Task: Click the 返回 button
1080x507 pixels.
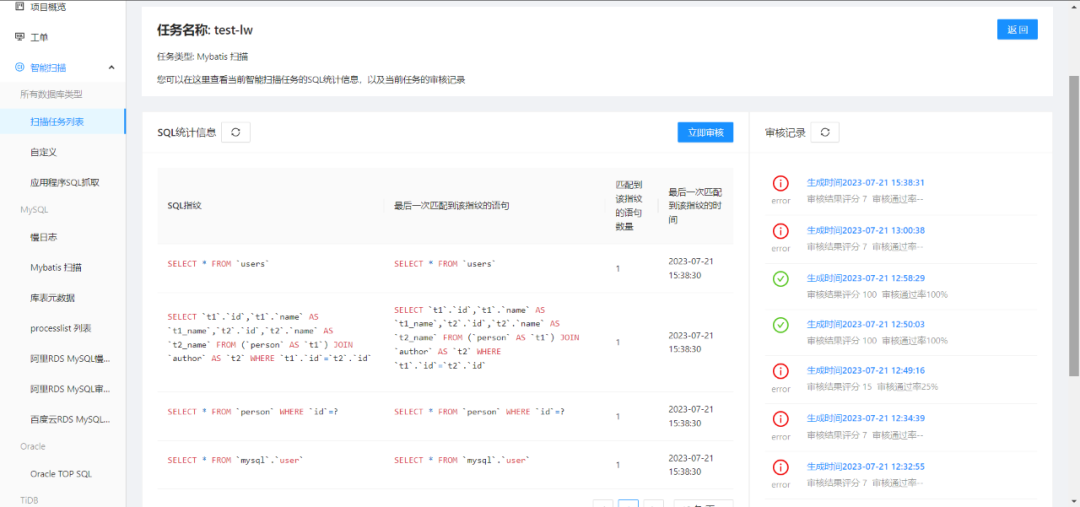Action: pyautogui.click(x=1017, y=30)
